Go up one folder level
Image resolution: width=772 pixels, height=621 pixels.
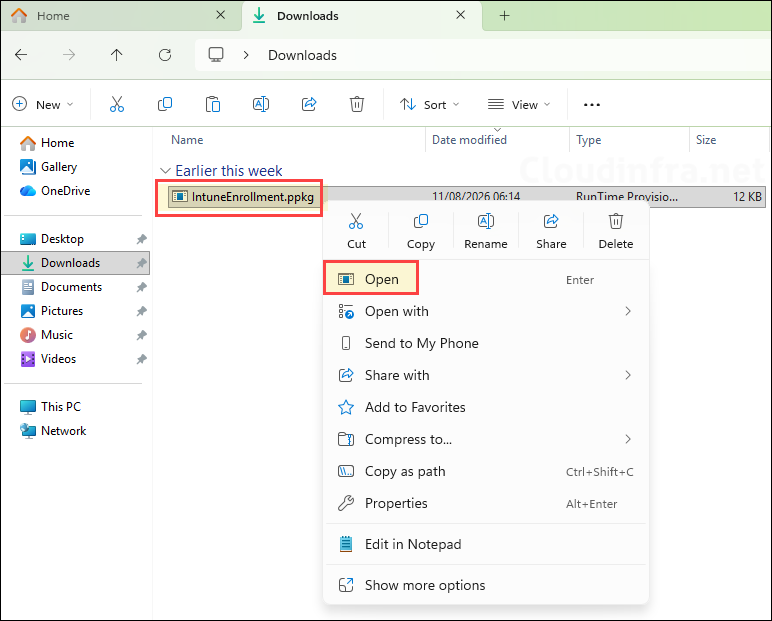coord(117,55)
